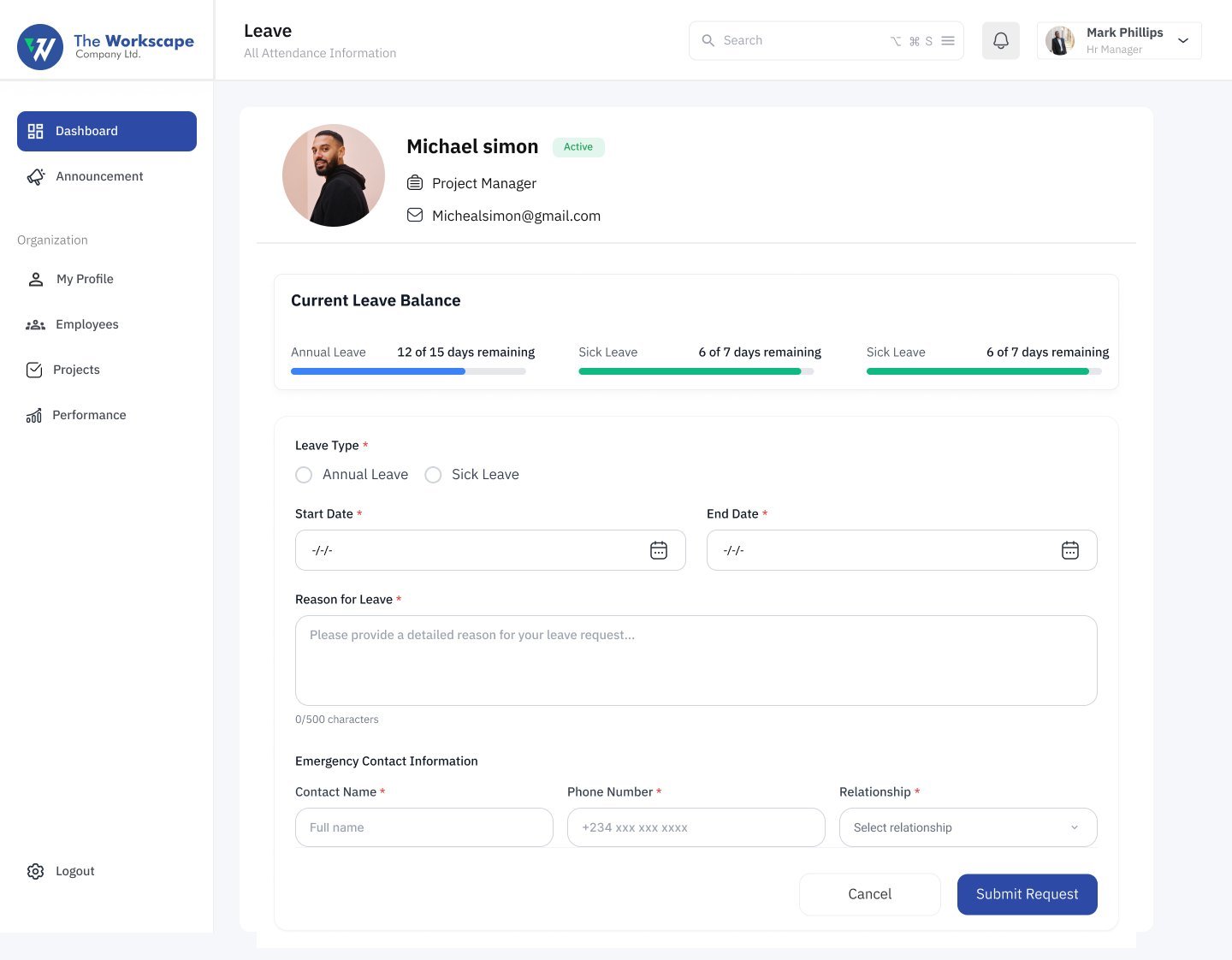The height and width of the screenshot is (960, 1232).
Task: Open notifications via the bell icon
Action: (1001, 40)
